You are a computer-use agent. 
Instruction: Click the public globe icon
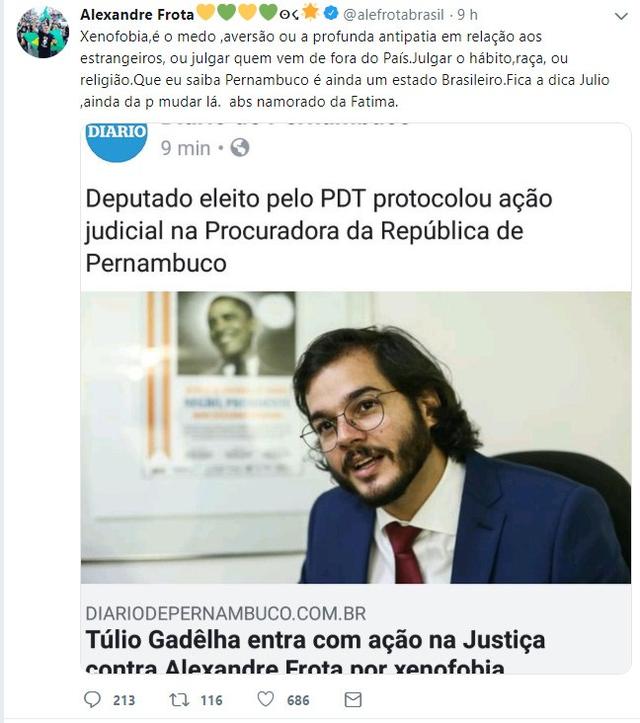click(240, 148)
